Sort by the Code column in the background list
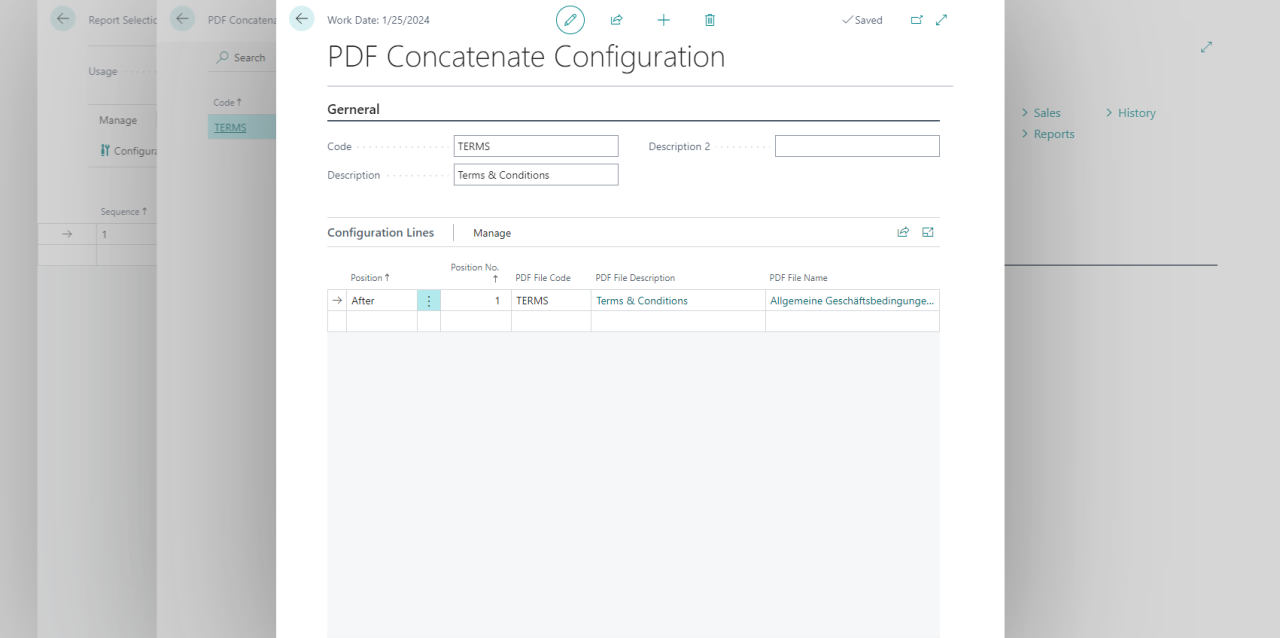 click(227, 102)
